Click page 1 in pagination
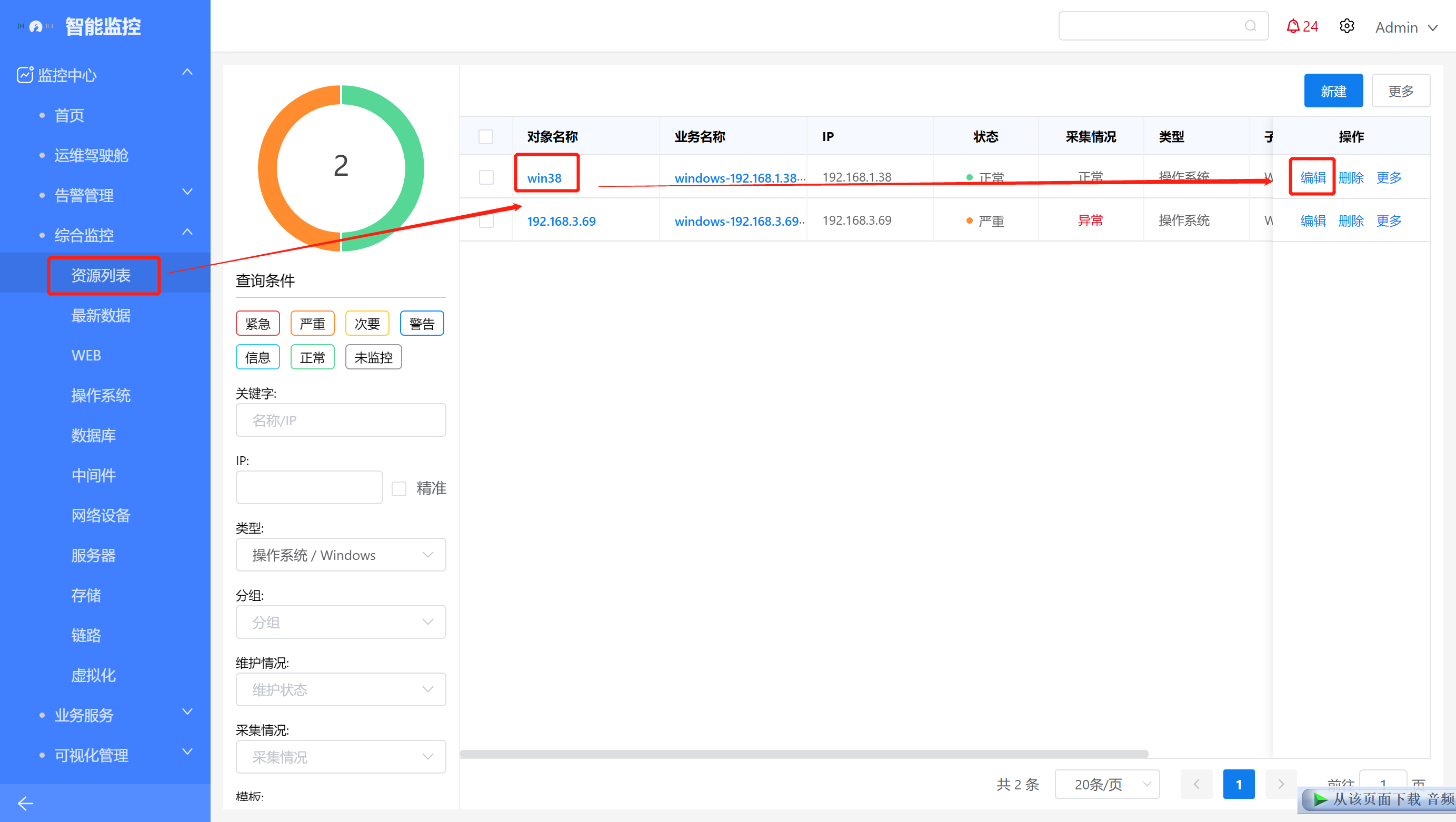 point(1239,784)
